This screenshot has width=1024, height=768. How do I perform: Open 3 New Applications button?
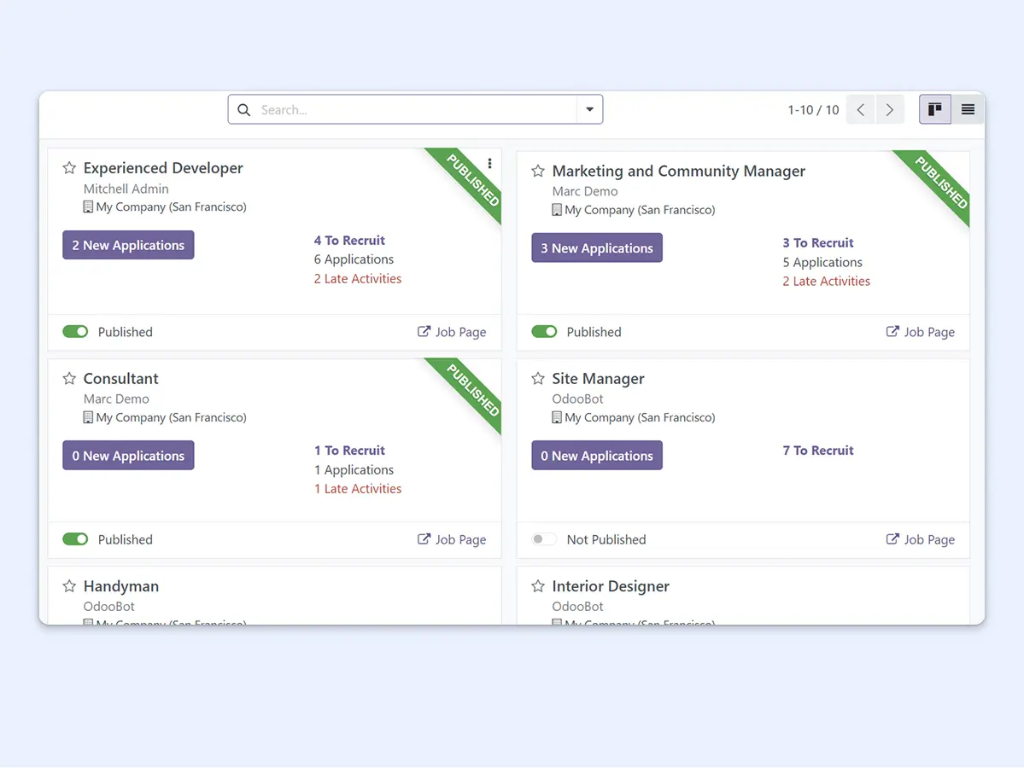pyautogui.click(x=597, y=248)
